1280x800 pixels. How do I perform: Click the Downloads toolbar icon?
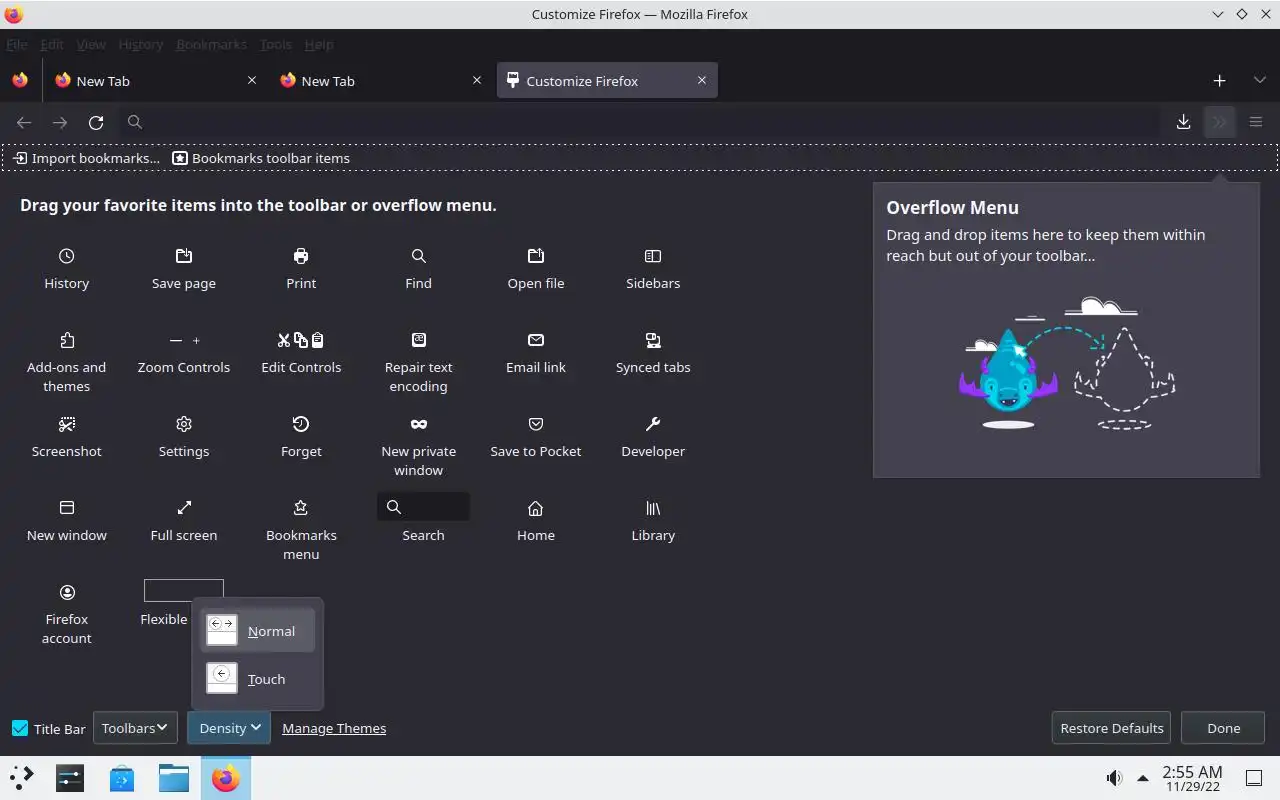[x=1183, y=122]
